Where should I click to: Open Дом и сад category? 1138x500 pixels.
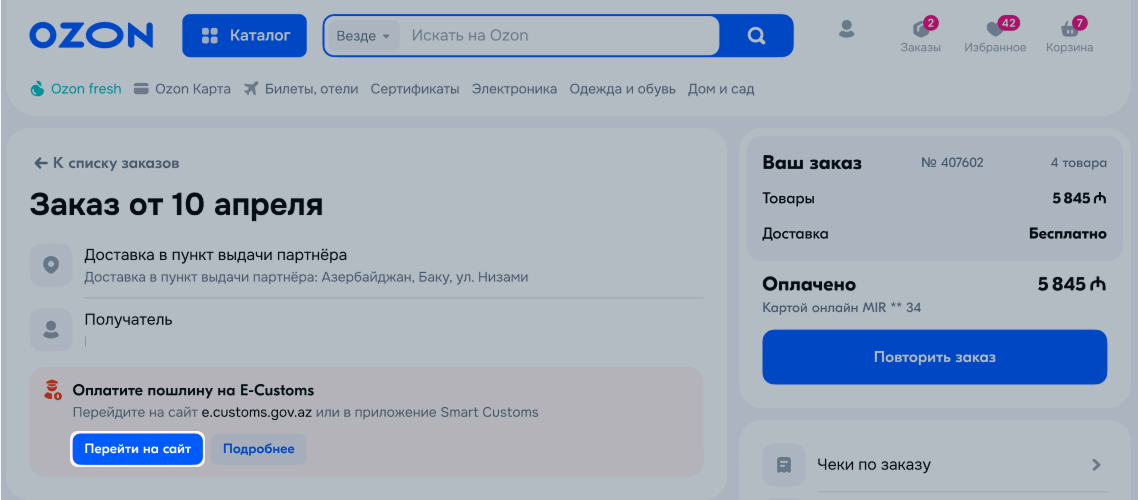point(721,89)
